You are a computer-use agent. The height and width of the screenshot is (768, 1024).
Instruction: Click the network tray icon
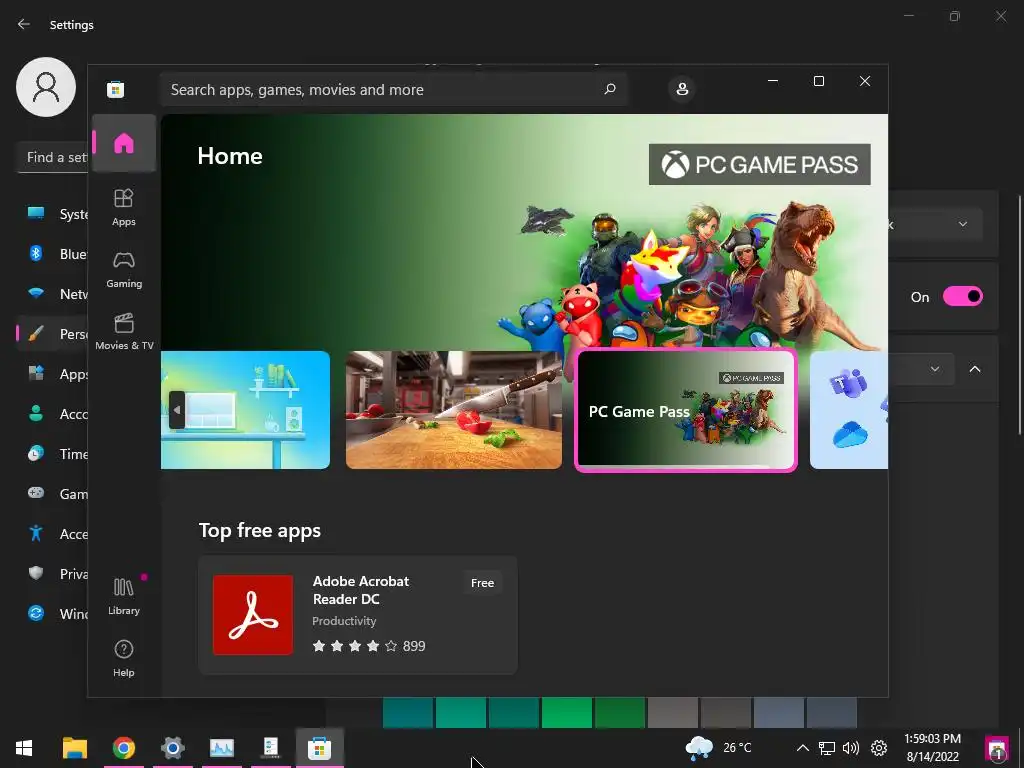click(x=827, y=748)
